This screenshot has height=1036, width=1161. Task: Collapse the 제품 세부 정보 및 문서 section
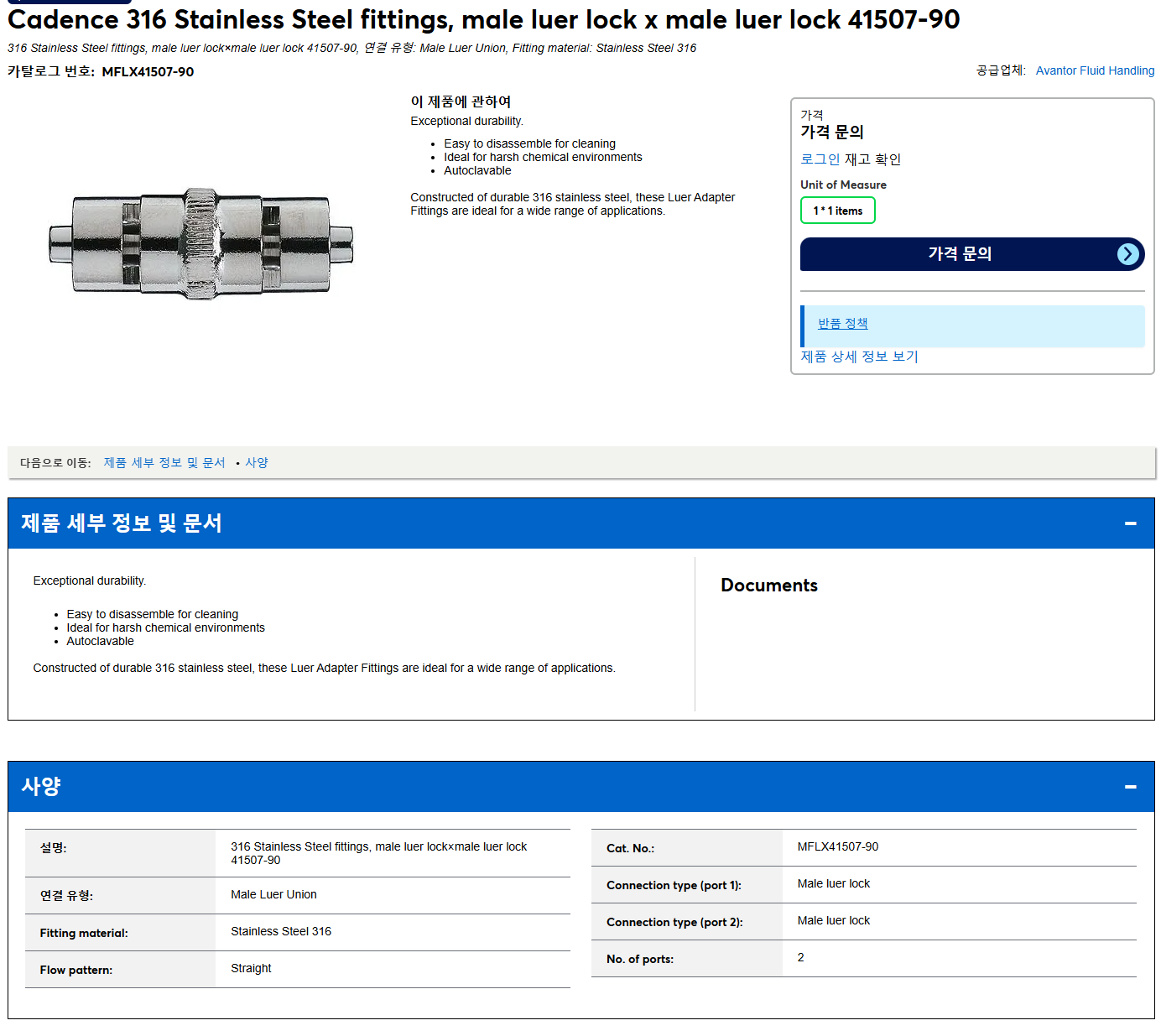1130,523
